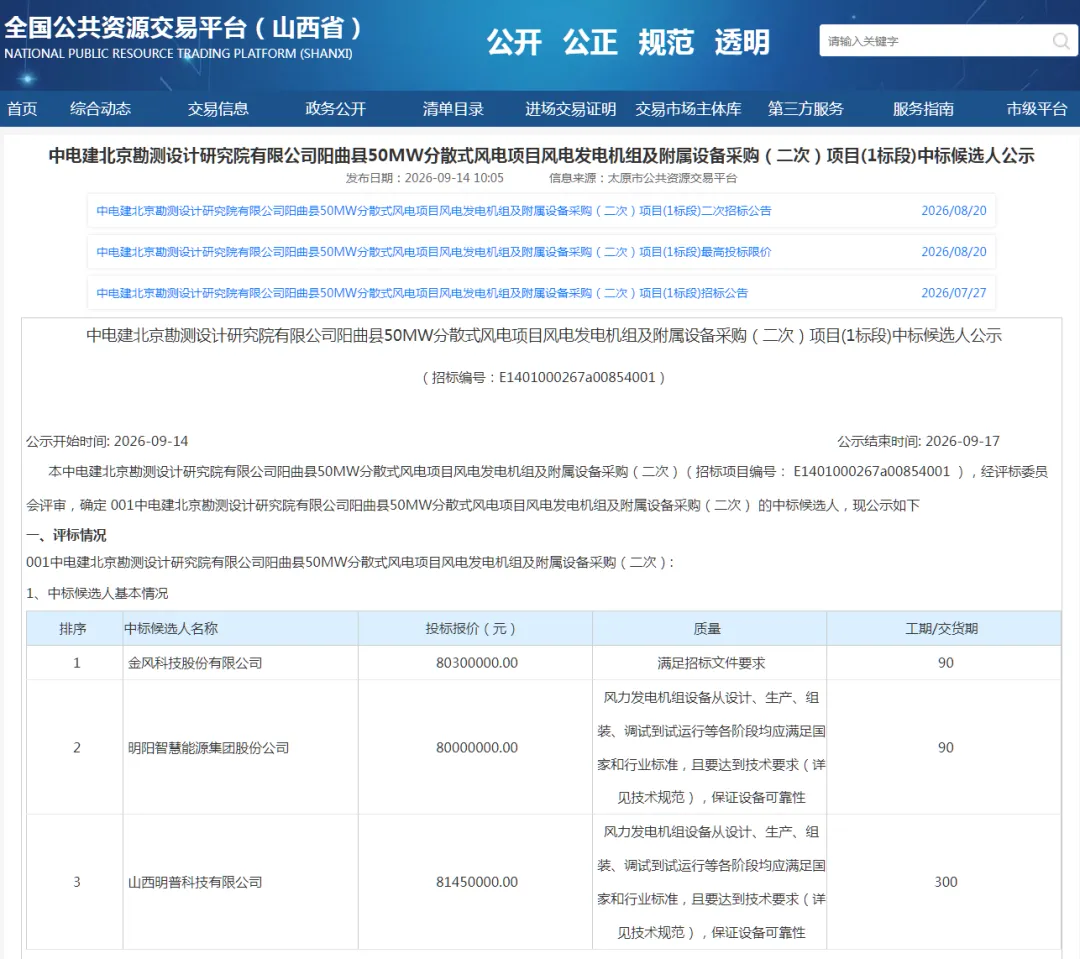Go to 市级平台 in navigation bar
This screenshot has width=1080, height=959.
1037,109
